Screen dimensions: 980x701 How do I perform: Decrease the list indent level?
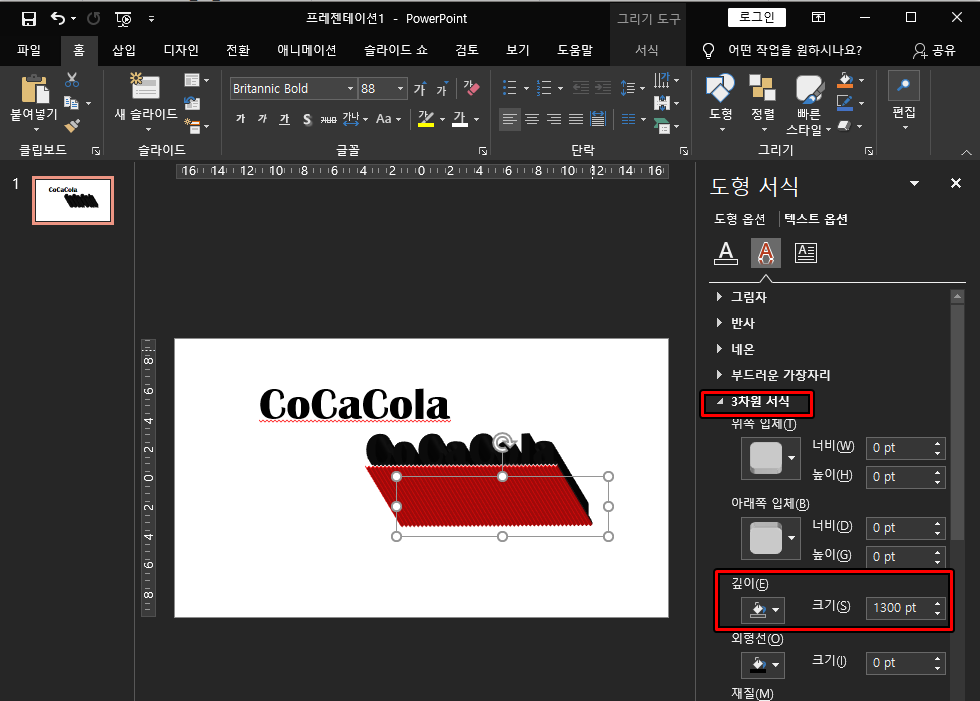tap(581, 88)
